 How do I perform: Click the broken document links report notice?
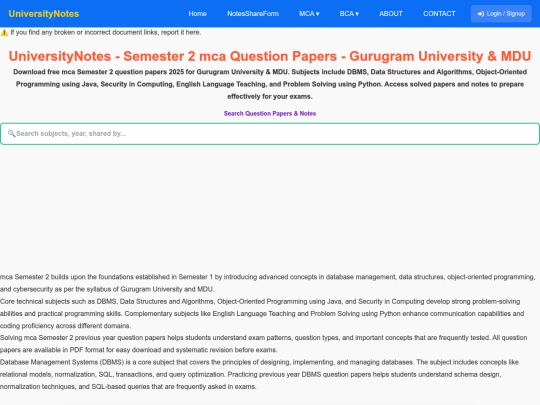pyautogui.click(x=106, y=32)
